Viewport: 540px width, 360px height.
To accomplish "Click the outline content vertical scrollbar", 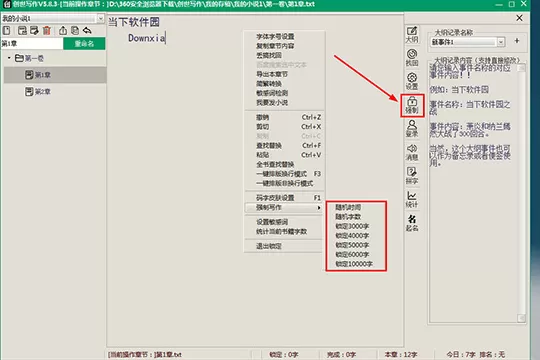I will click(x=522, y=193).
